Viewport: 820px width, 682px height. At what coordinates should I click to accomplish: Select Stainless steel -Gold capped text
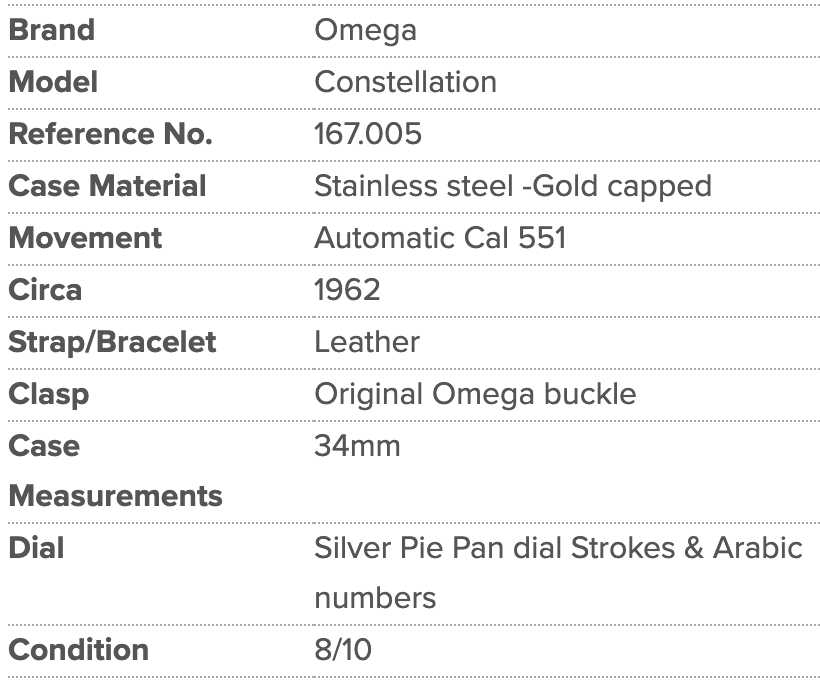(x=513, y=187)
